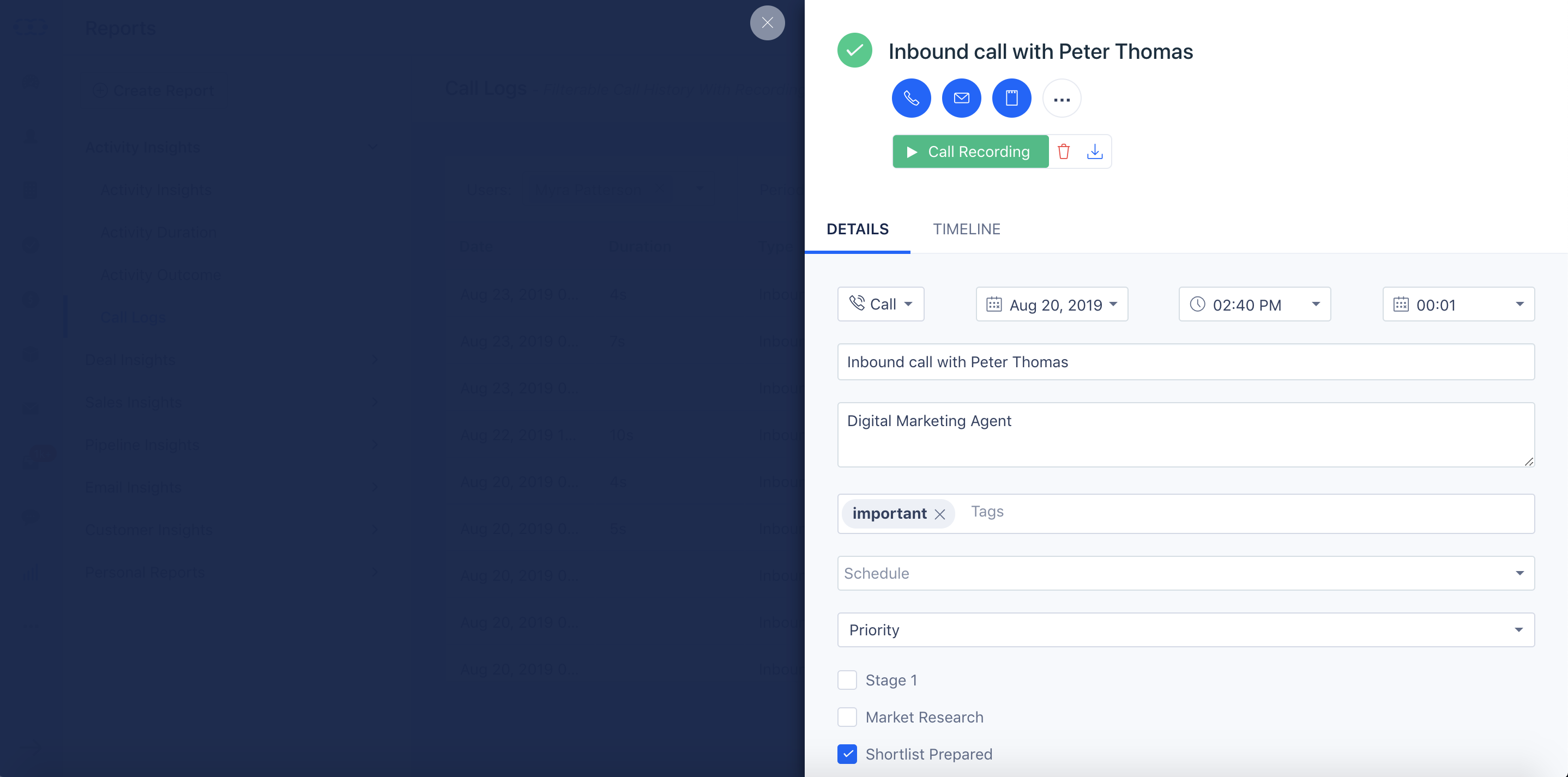Uncheck the Shortlist Prepared checkbox
This screenshot has width=1568, height=777.
point(847,754)
